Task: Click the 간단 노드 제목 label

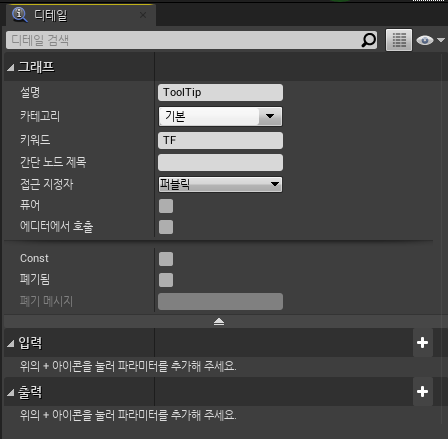Action: 53,162
